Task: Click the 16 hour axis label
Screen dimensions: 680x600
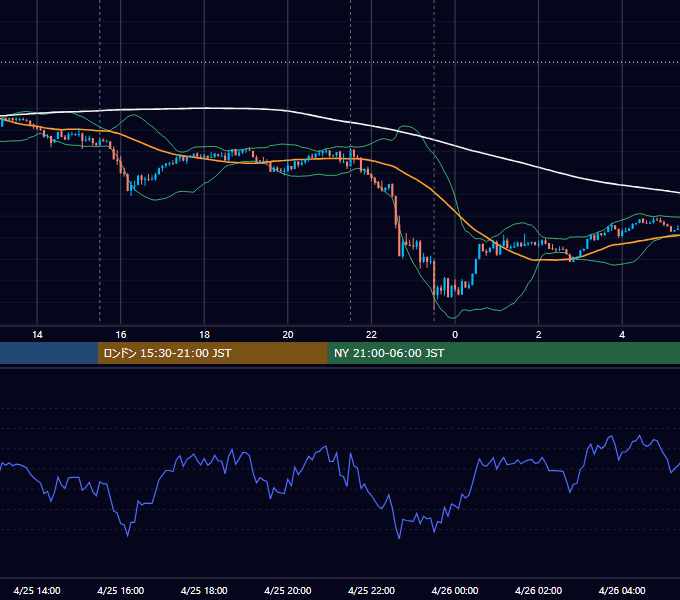Action: [121, 335]
